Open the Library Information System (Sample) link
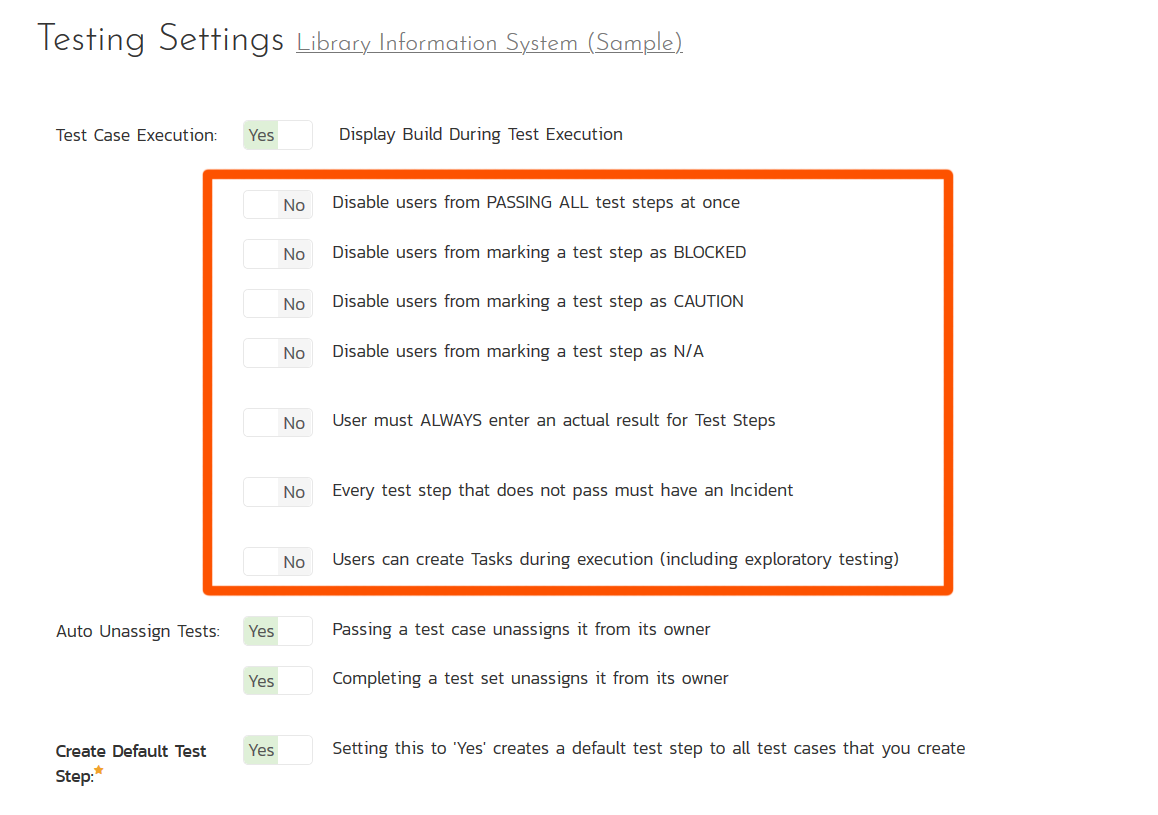Viewport: 1158px width, 815px height. tap(489, 44)
